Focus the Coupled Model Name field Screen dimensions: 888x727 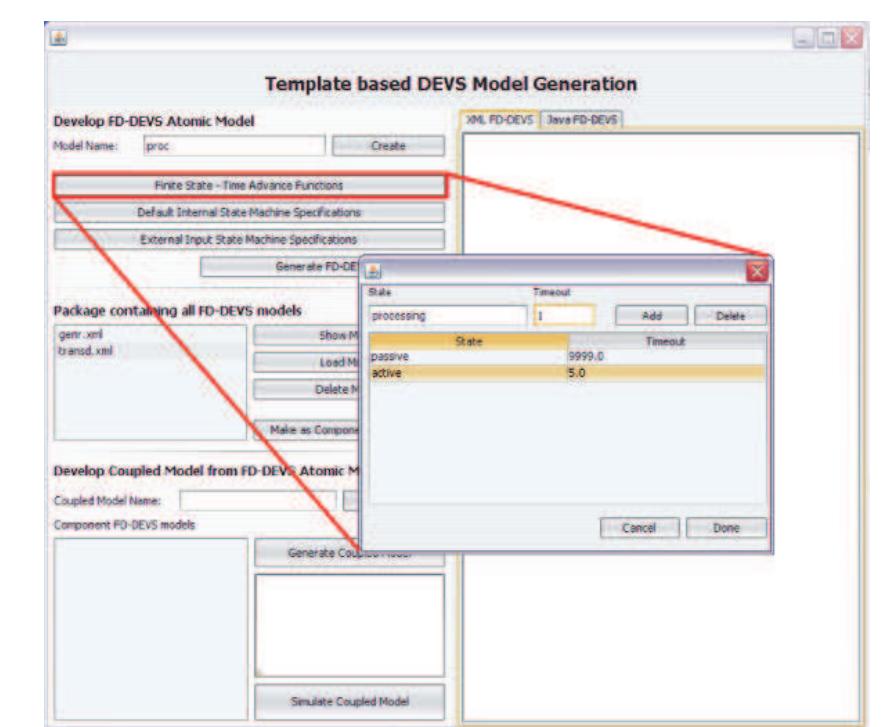click(x=258, y=501)
